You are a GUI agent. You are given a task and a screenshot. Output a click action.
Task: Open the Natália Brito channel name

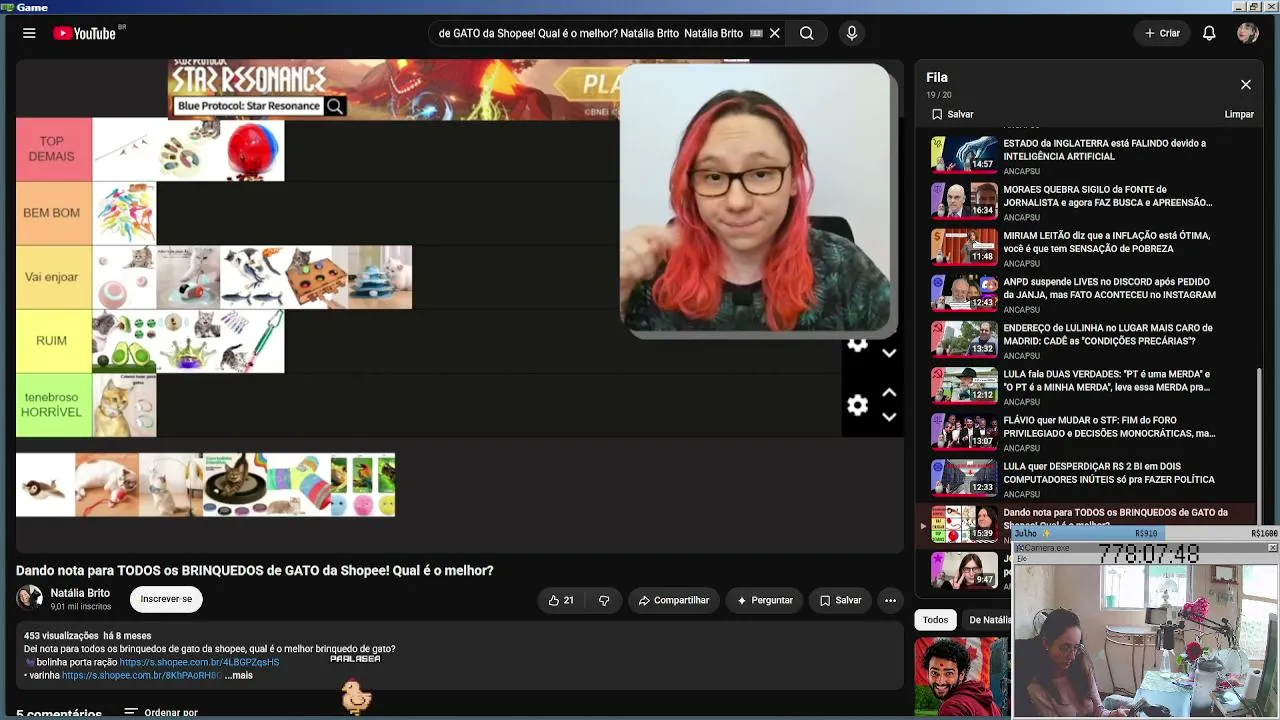click(80, 593)
